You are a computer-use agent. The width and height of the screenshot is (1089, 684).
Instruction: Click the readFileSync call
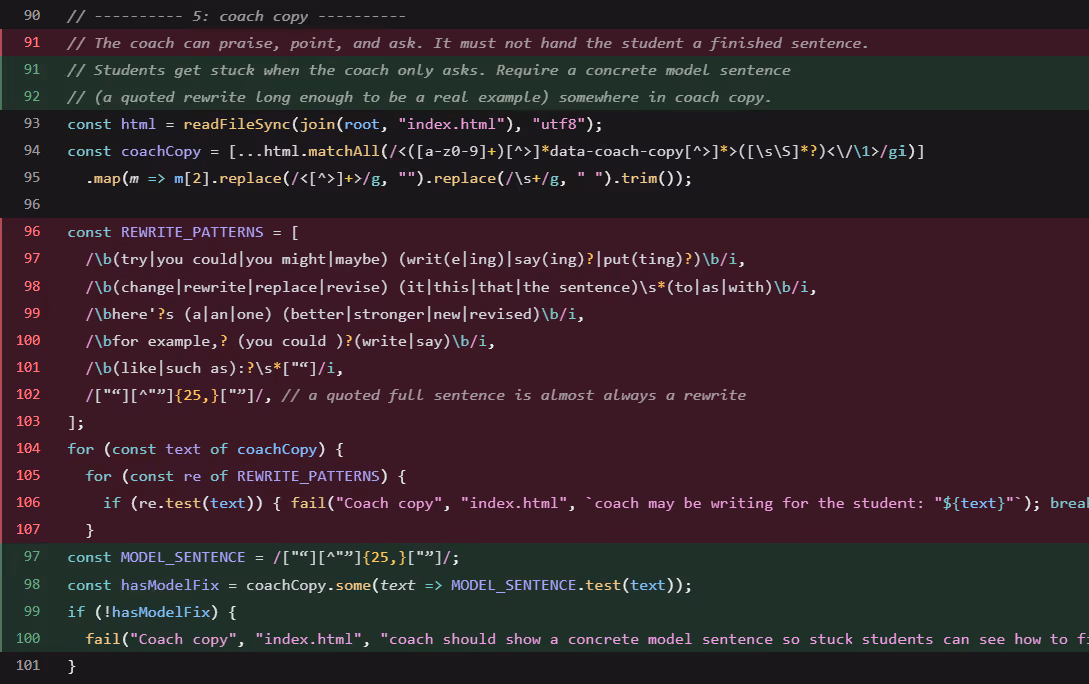pyautogui.click(x=236, y=124)
